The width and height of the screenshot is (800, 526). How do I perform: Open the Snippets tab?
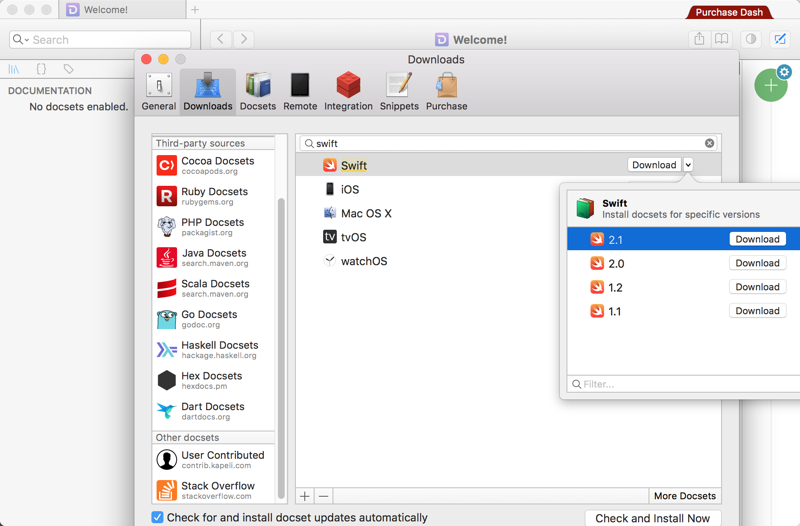(399, 92)
